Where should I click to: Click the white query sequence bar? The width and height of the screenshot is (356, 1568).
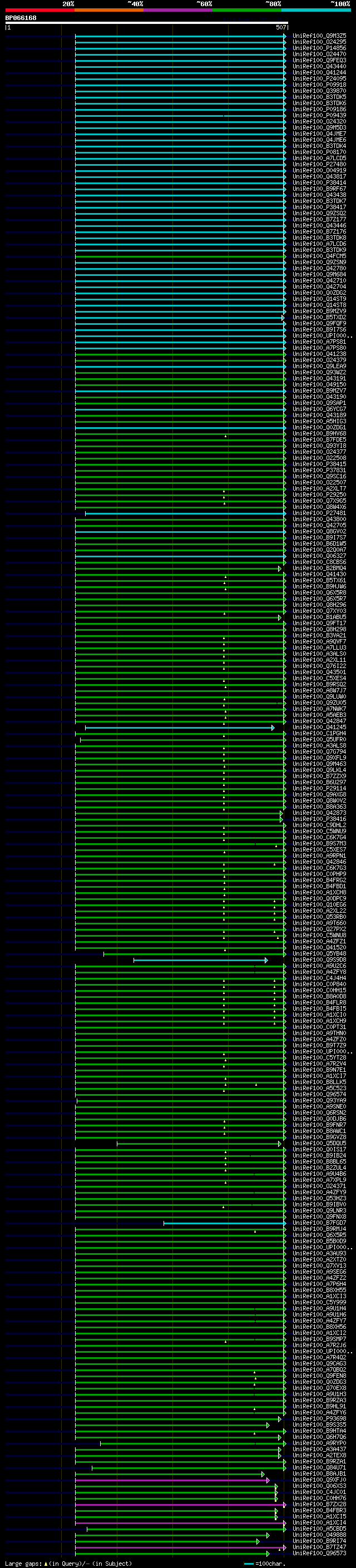(x=147, y=23)
